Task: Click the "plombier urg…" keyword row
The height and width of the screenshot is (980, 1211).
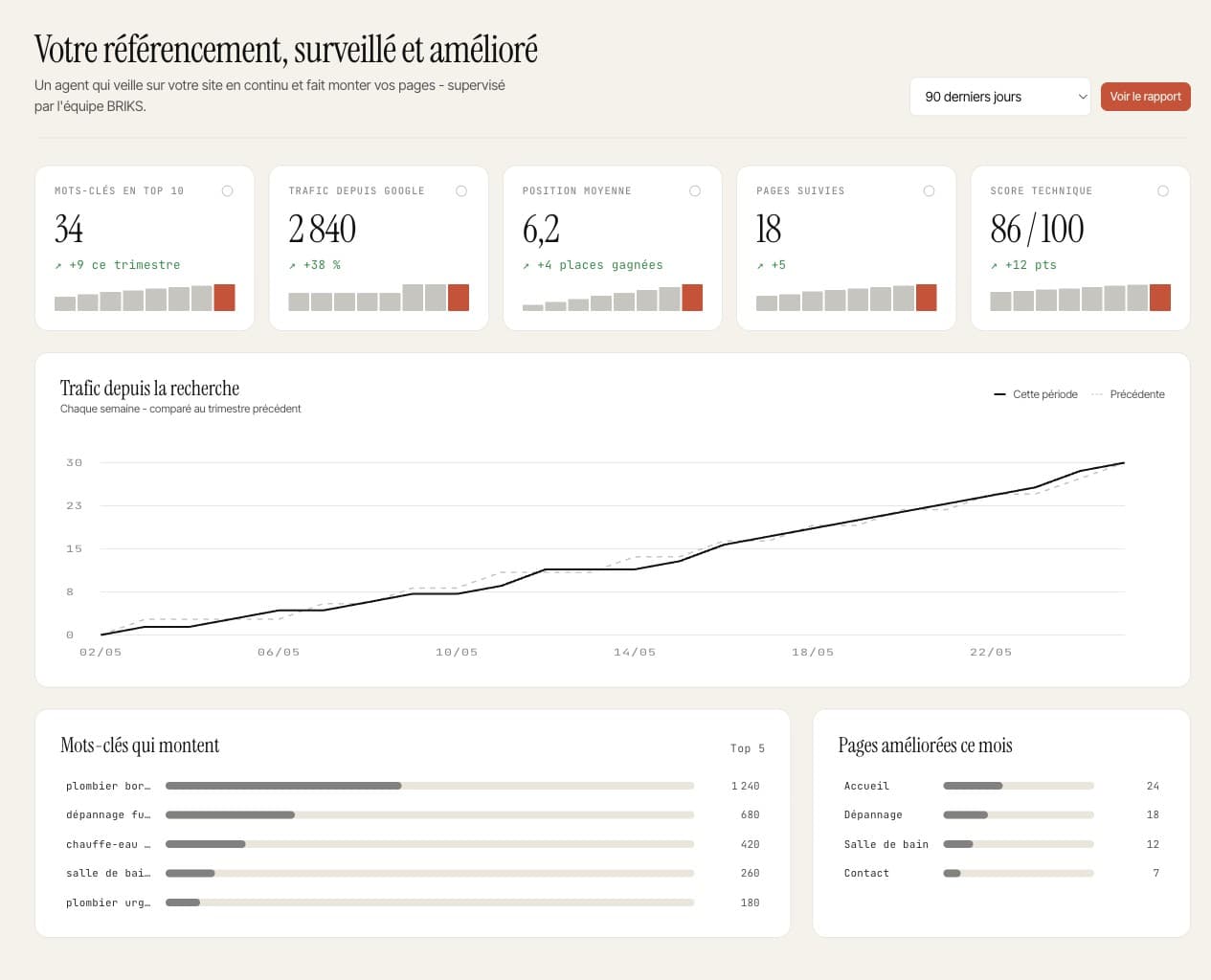Action: (413, 902)
